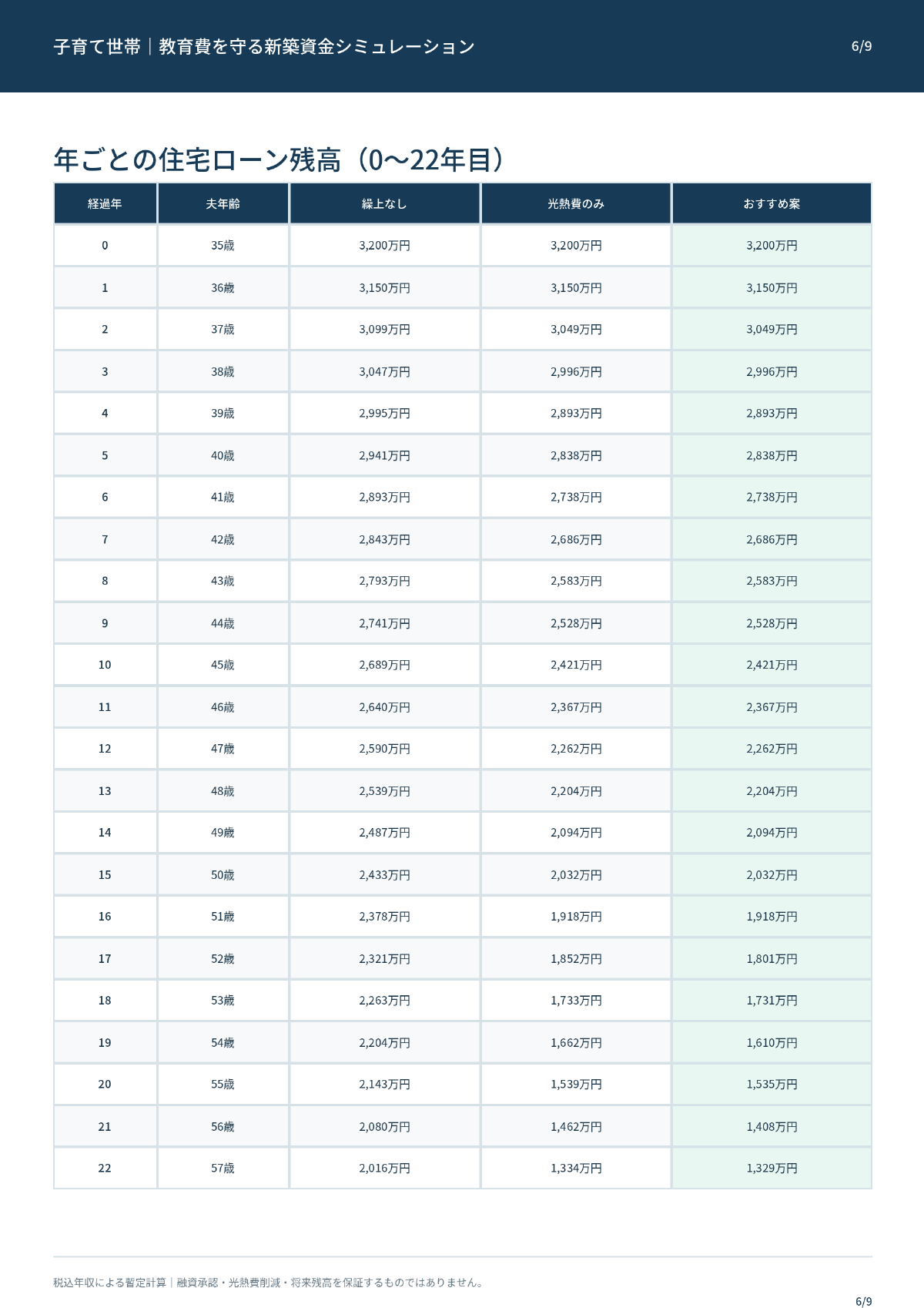Select the 1,329万円 recommended-plan cell
Image resolution: width=924 pixels, height=1308 pixels.
coord(772,1168)
